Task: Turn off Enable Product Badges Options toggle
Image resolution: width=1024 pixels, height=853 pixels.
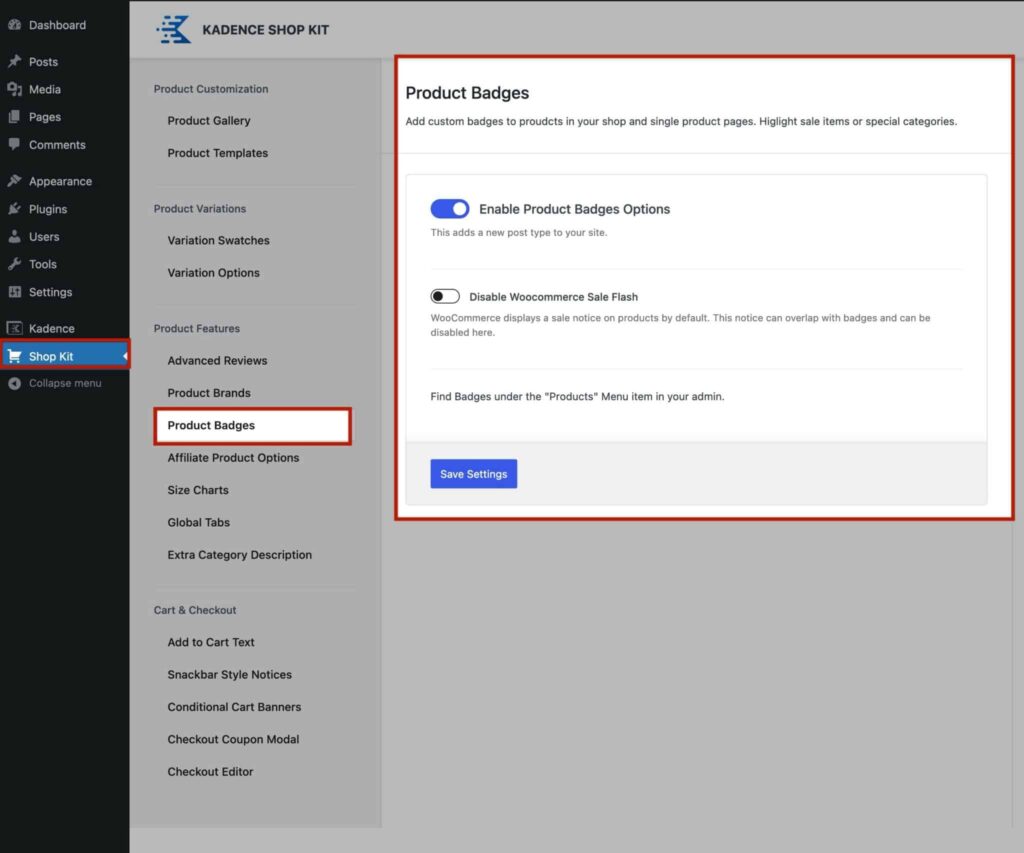Action: click(x=449, y=209)
